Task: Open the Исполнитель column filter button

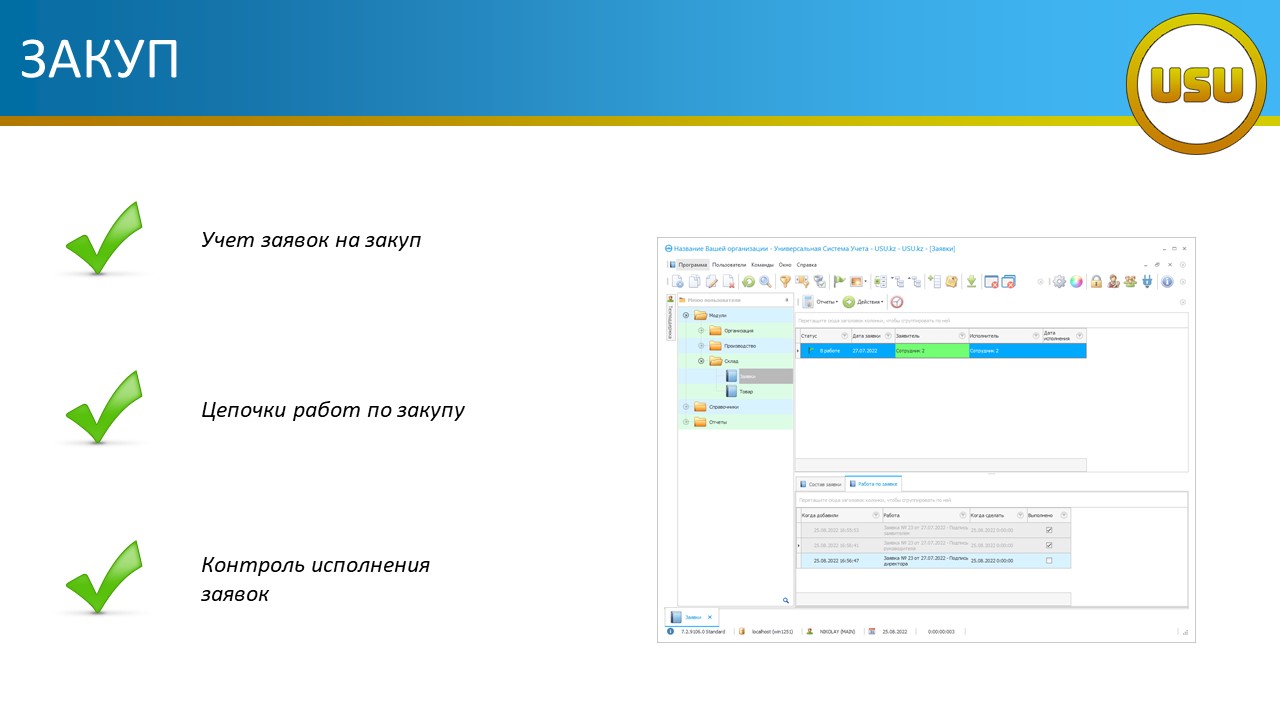Action: 1034,335
